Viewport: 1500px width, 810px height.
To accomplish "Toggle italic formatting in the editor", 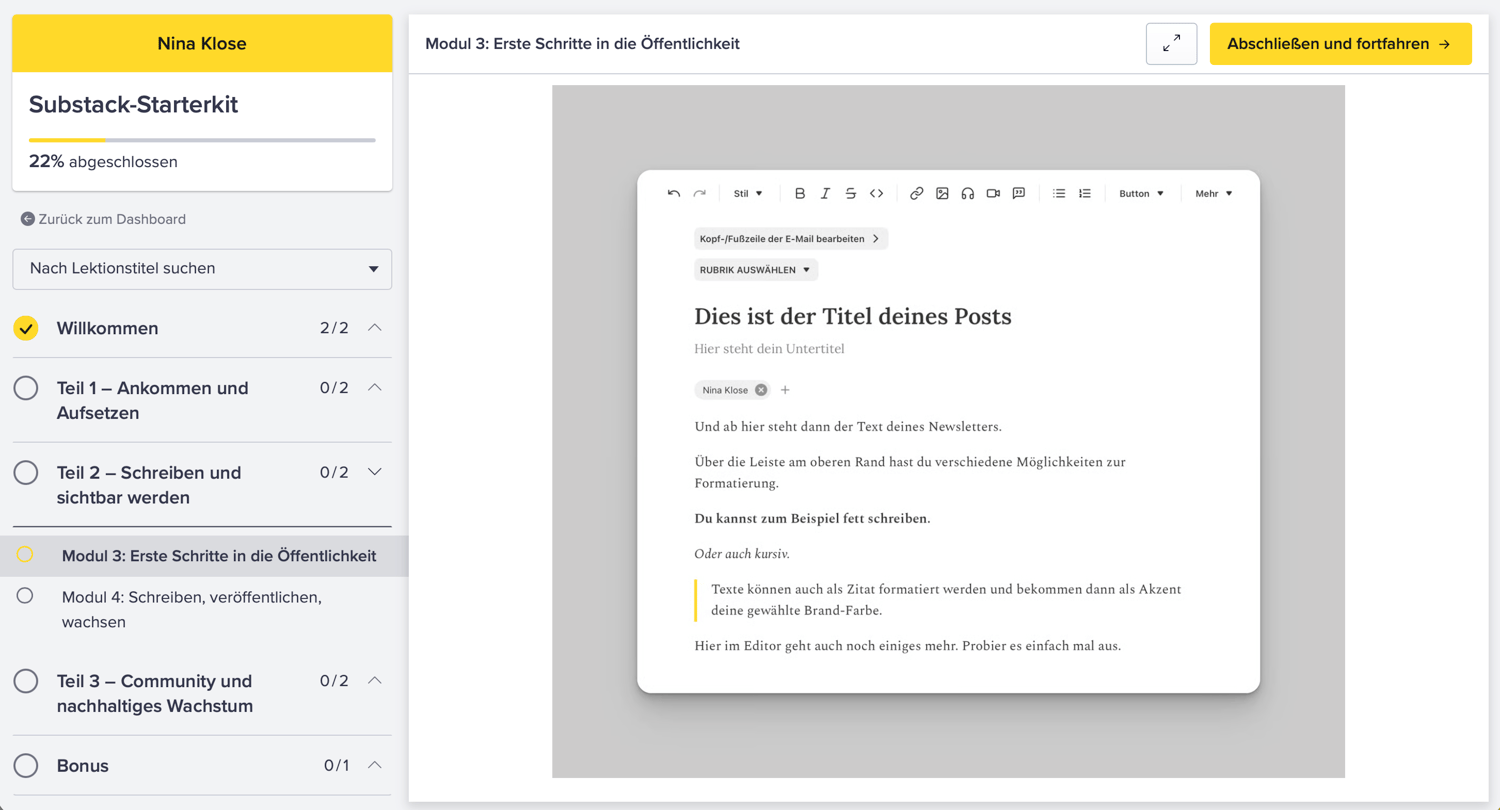I will pyautogui.click(x=825, y=194).
